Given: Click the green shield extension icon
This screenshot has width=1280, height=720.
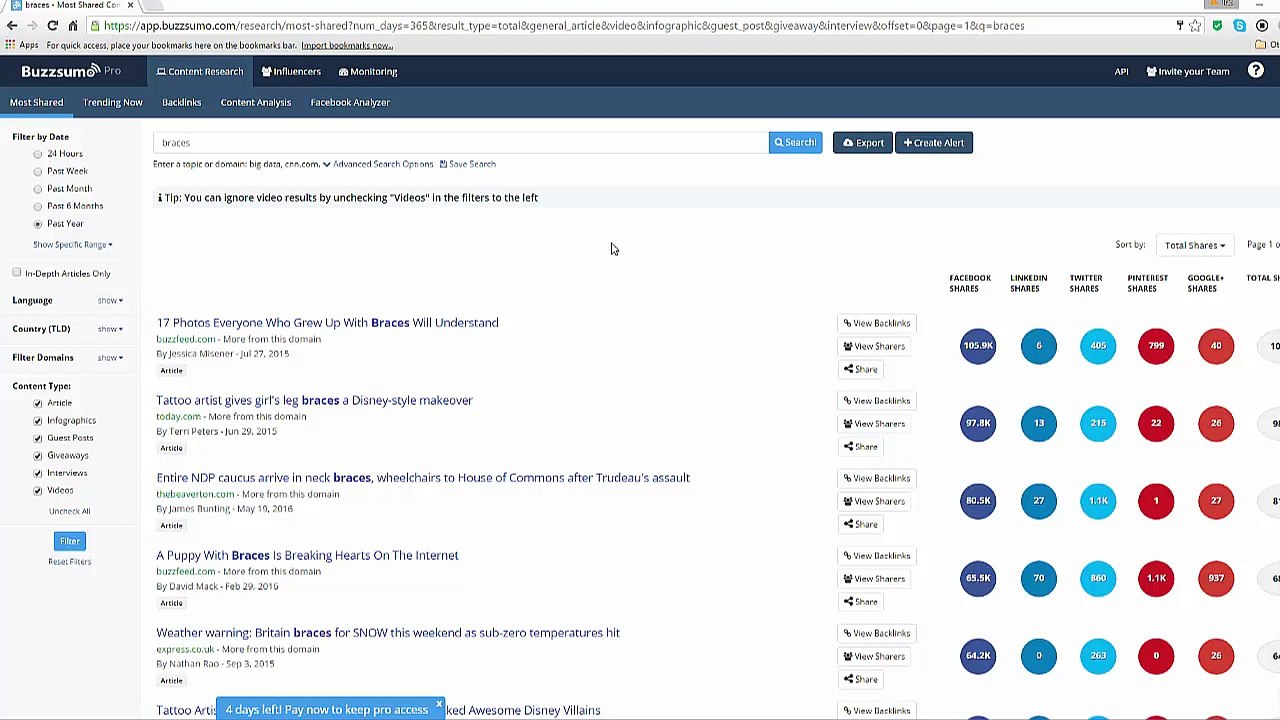Looking at the screenshot, I should pos(1217,26).
